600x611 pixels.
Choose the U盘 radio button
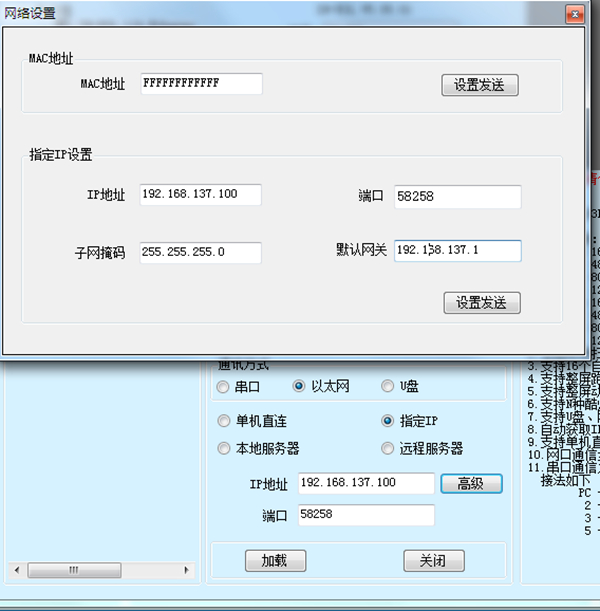click(388, 387)
